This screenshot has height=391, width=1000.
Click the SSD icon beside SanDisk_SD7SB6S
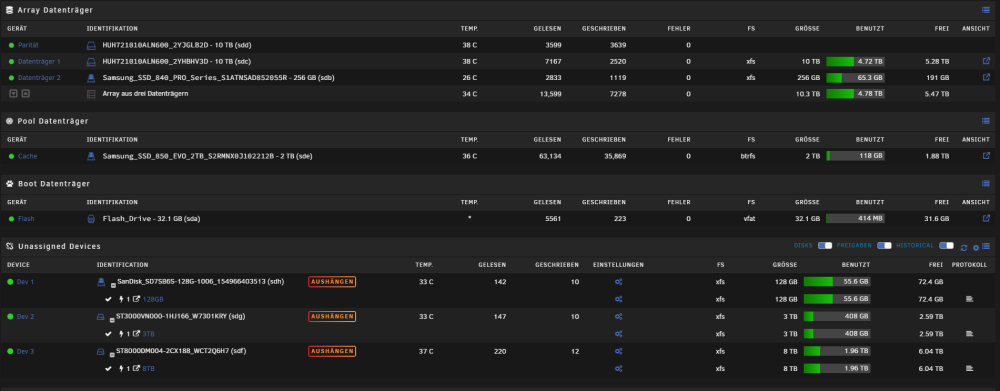point(101,281)
